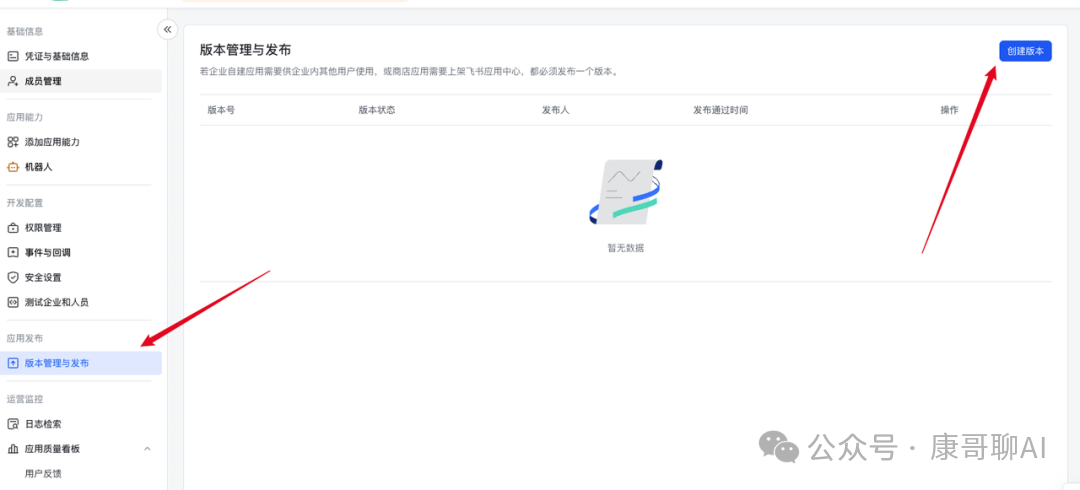Click the 应用能力 section label

(25, 117)
